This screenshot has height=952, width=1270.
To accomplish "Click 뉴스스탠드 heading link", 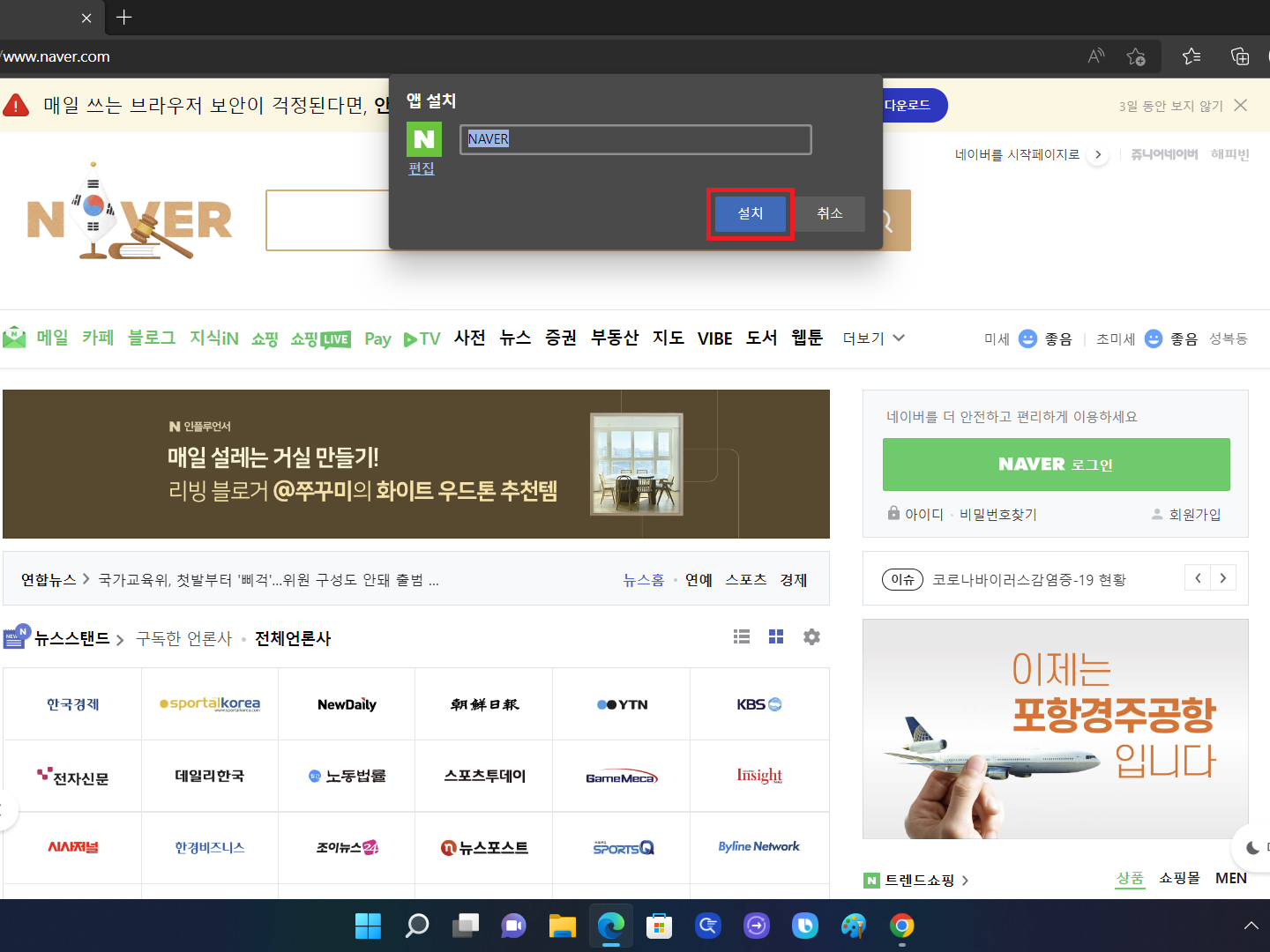I will (x=71, y=638).
